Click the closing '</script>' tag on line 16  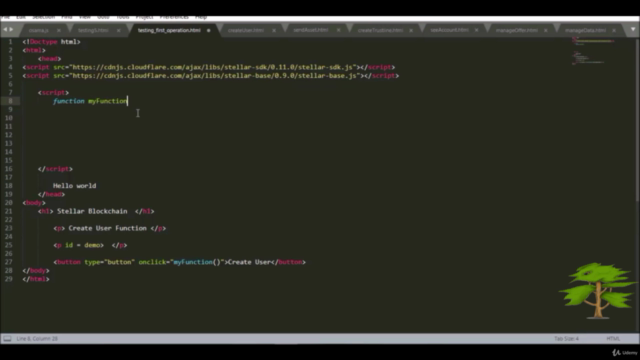click(x=55, y=169)
